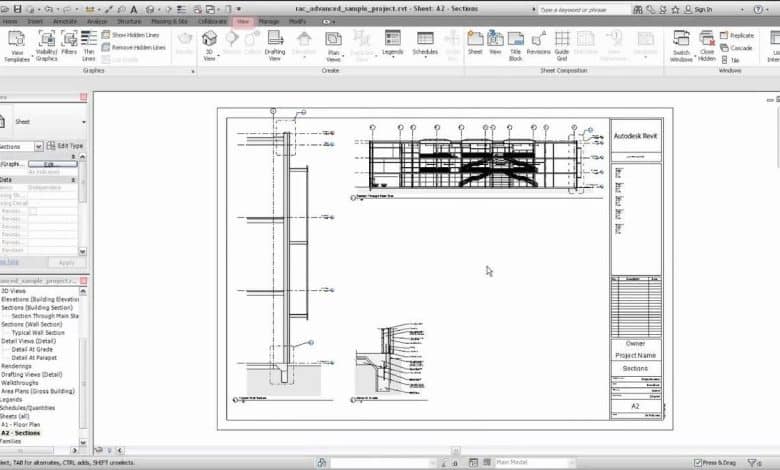Screen dimensions: 780x470
Task: Toggle the revision checkbox in Properties
Action: [33, 211]
